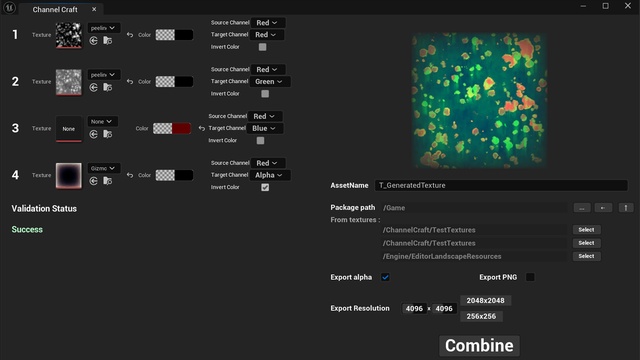Browse to texture 1 in content browser
The image size is (640, 360).
(x=107, y=40)
